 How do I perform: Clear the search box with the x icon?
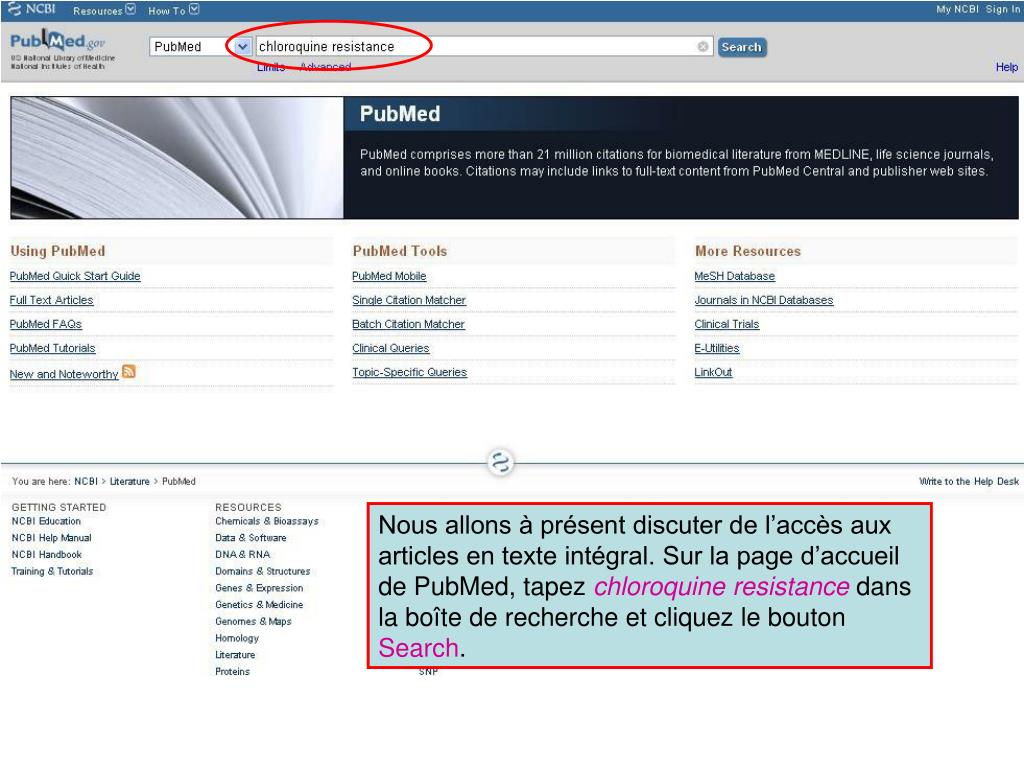[x=703, y=46]
